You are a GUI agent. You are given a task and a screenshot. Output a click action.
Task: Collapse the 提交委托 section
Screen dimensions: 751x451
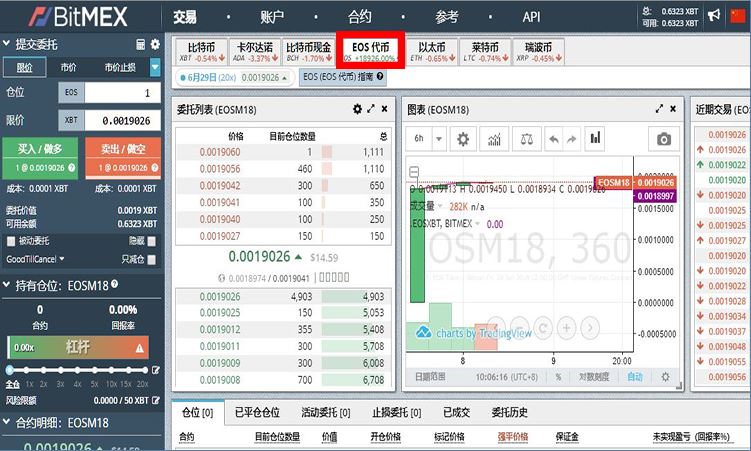(7, 44)
